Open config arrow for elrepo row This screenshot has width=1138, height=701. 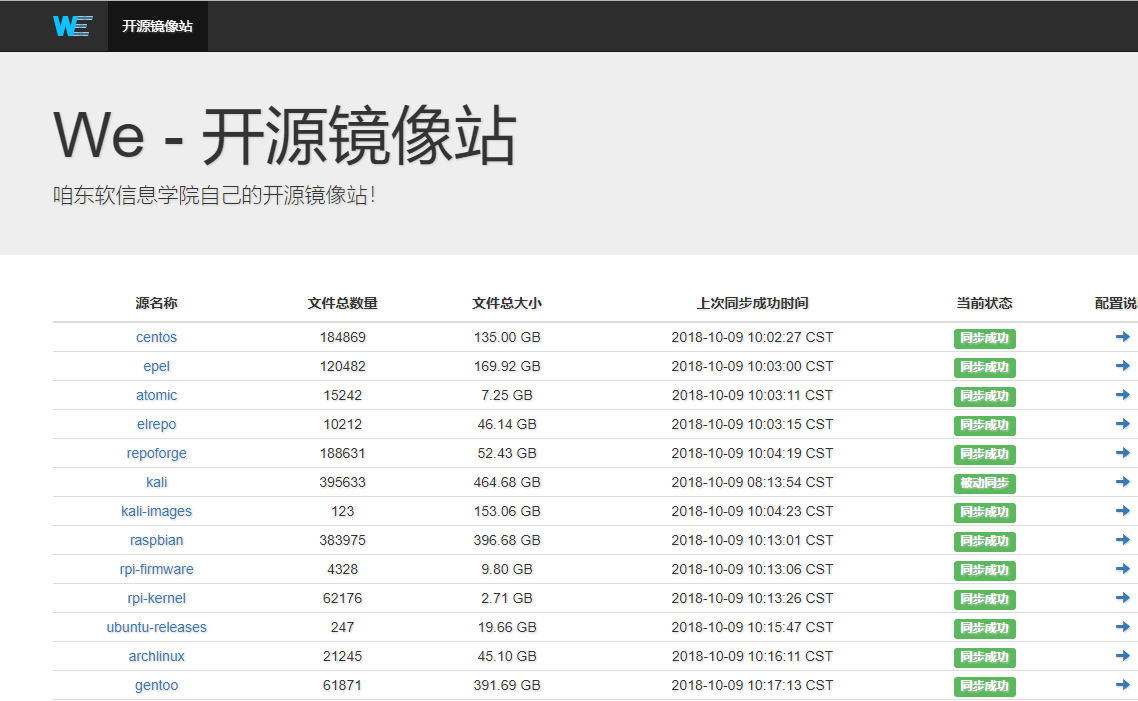click(x=1123, y=424)
